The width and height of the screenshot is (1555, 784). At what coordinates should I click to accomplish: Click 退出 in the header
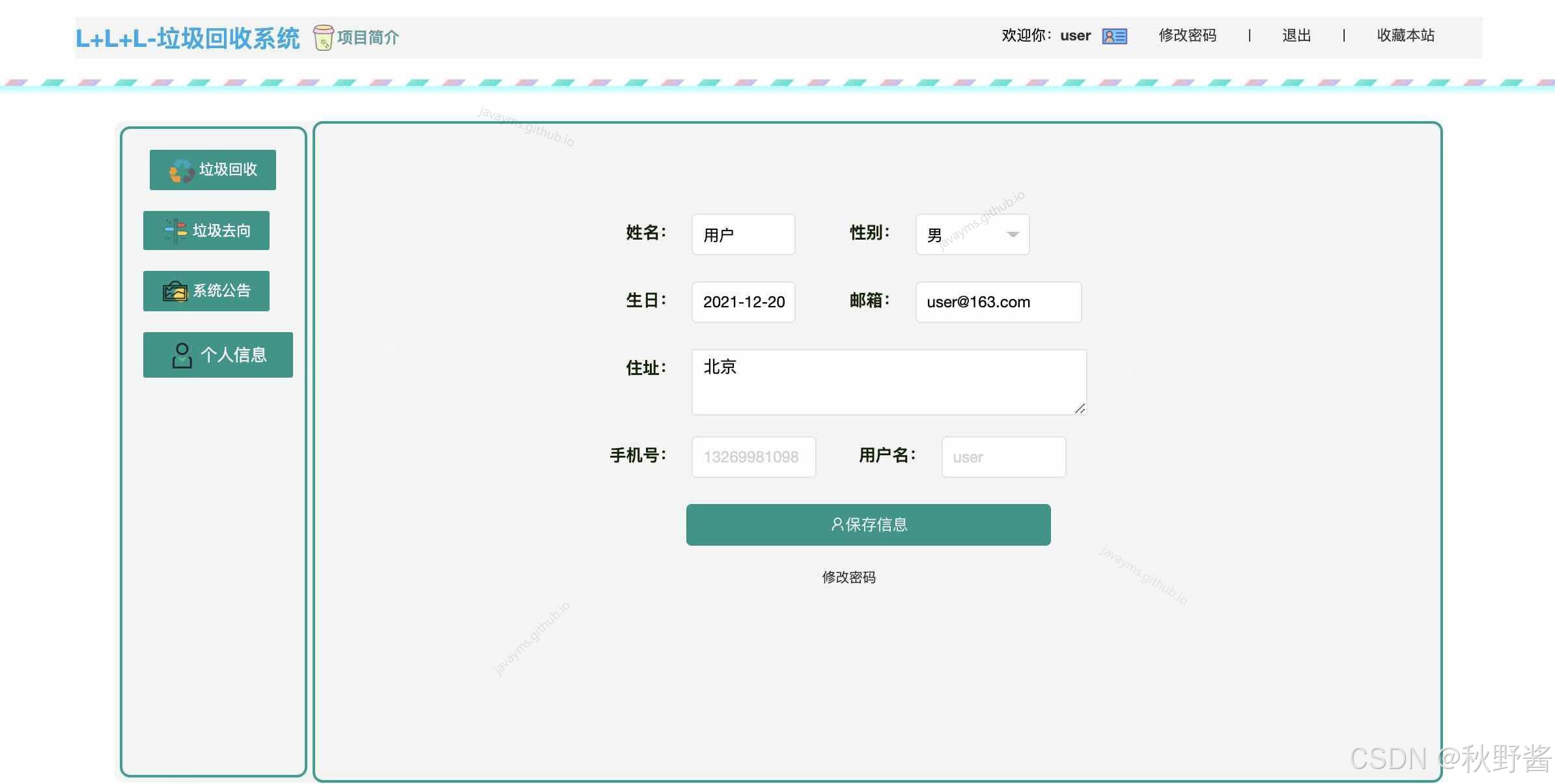[1296, 36]
